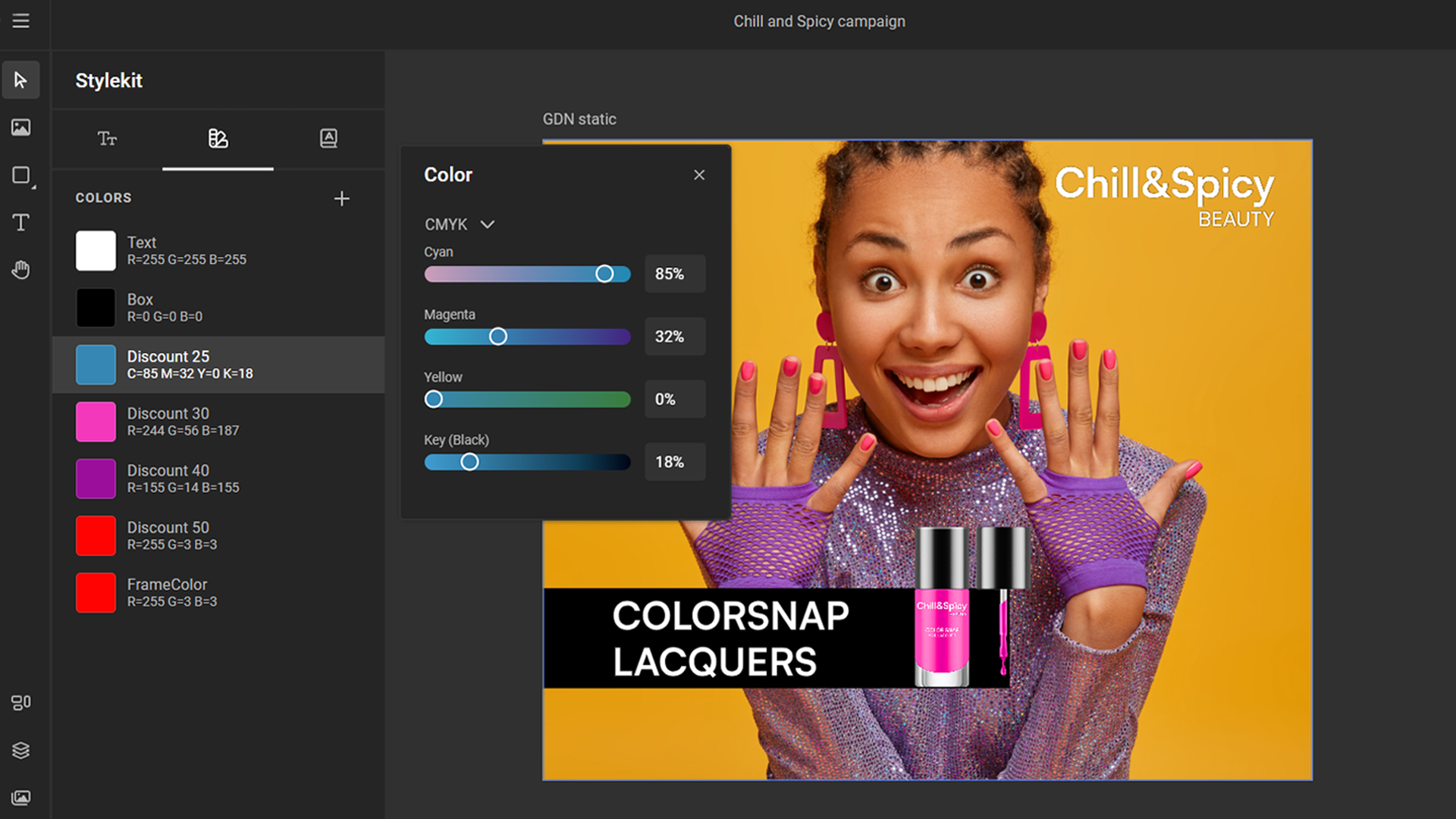
Task: Click the red FrameColor swatch
Action: pos(96,592)
